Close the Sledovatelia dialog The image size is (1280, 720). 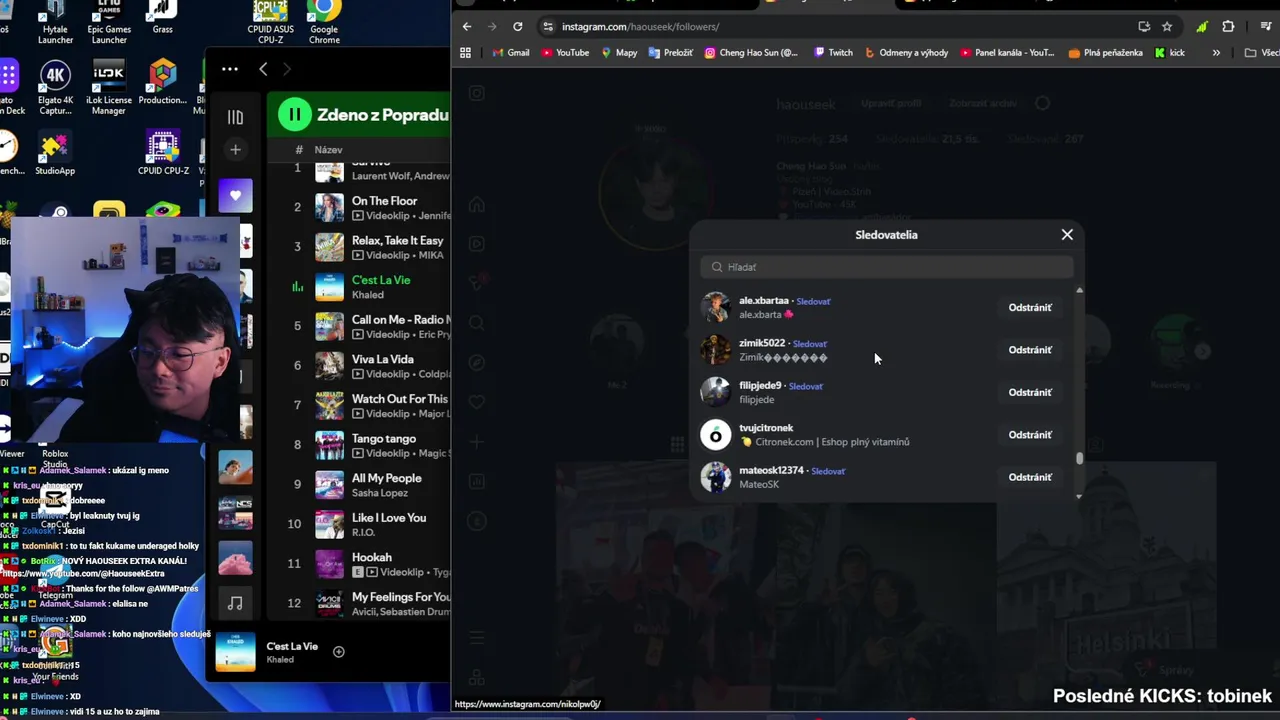pyautogui.click(x=1067, y=235)
